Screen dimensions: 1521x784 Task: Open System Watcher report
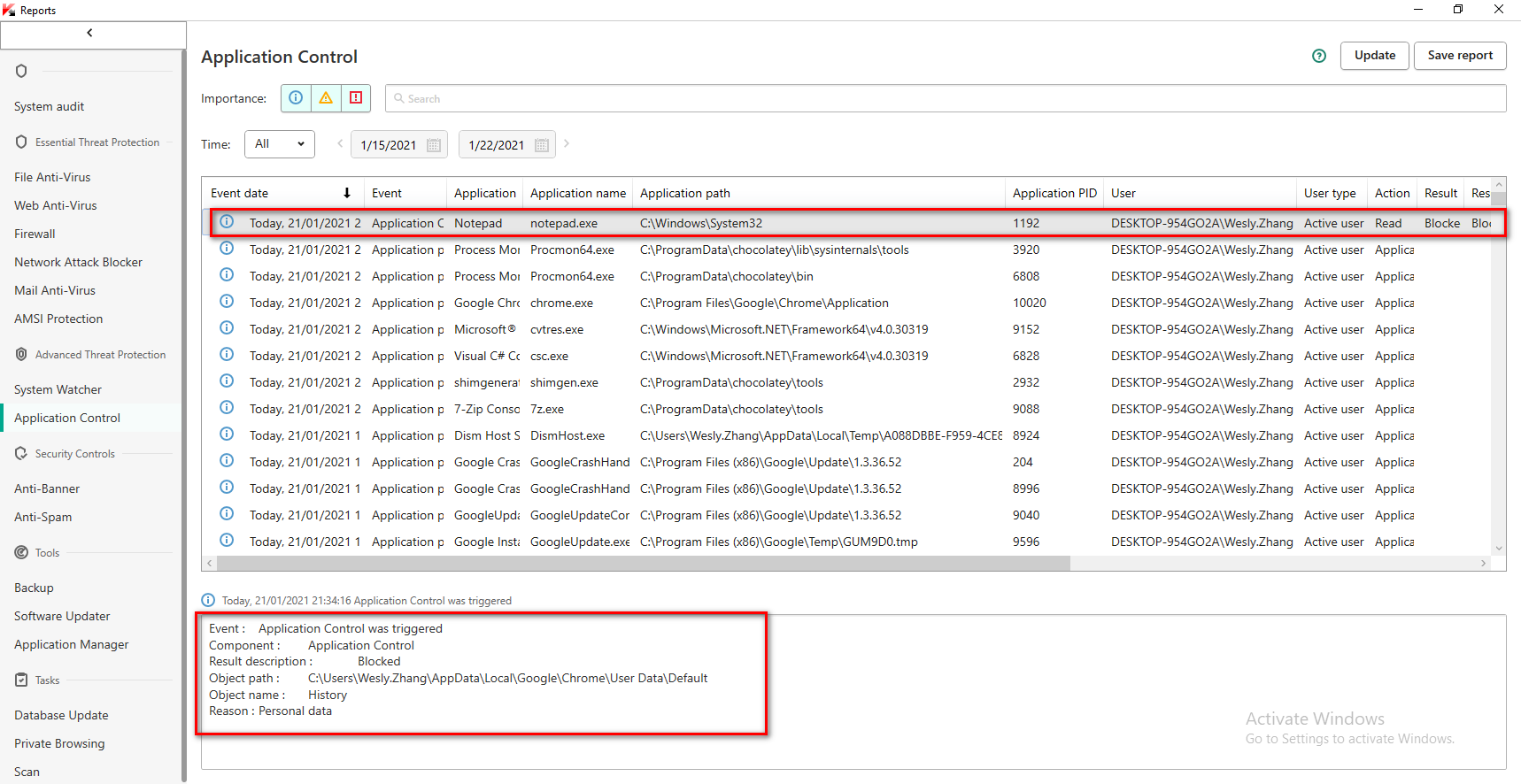point(58,389)
